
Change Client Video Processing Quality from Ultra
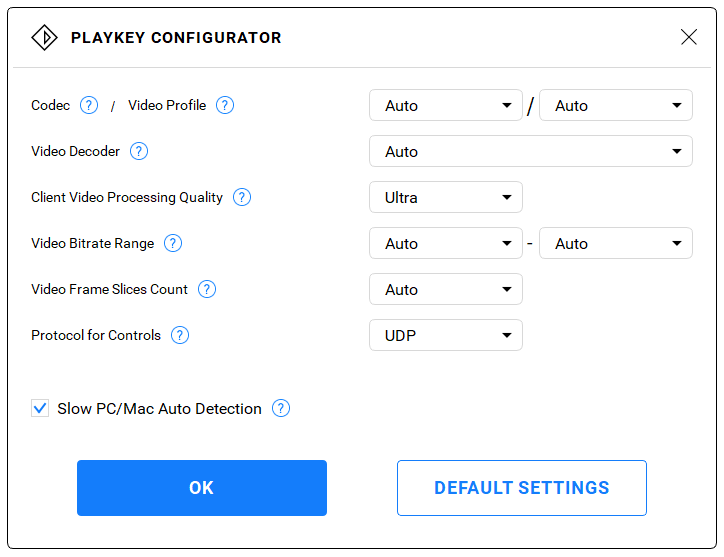click(x=445, y=197)
